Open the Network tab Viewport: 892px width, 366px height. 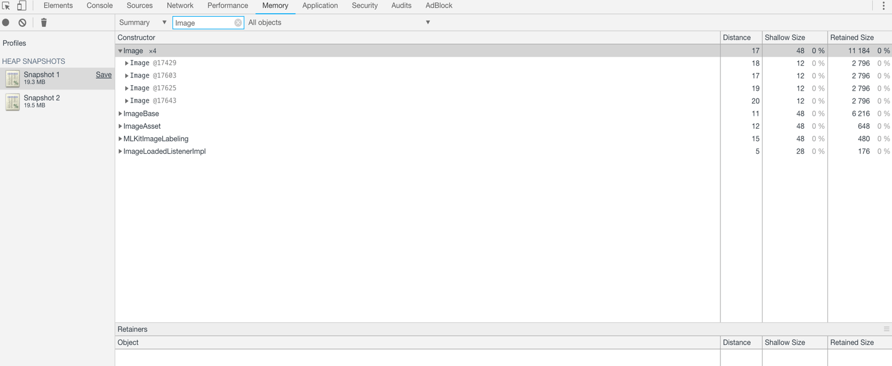point(180,6)
